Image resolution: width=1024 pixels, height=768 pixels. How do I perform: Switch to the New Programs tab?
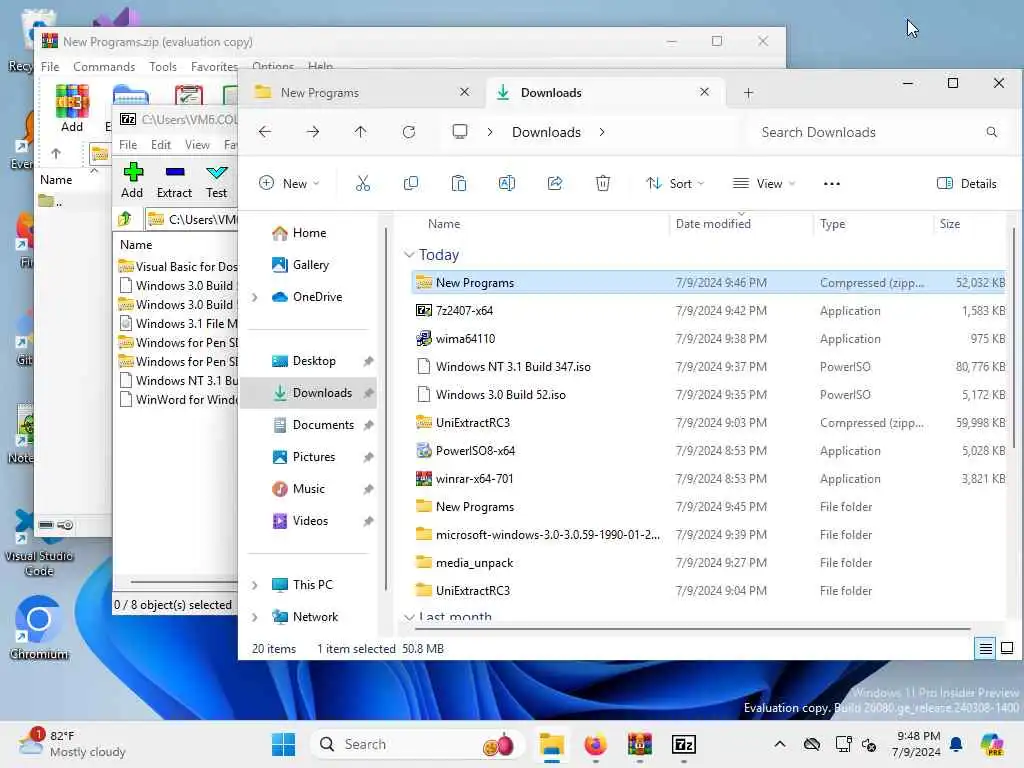tap(362, 93)
